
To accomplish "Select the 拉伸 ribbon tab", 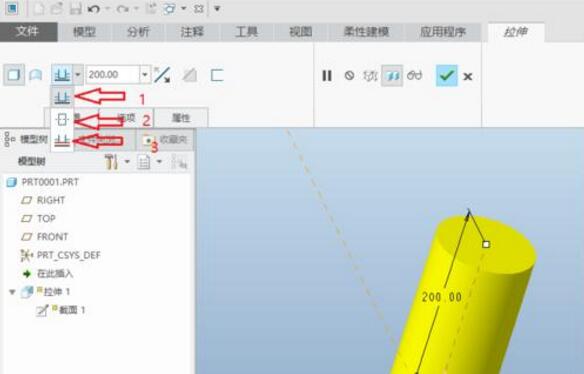I will [516, 32].
